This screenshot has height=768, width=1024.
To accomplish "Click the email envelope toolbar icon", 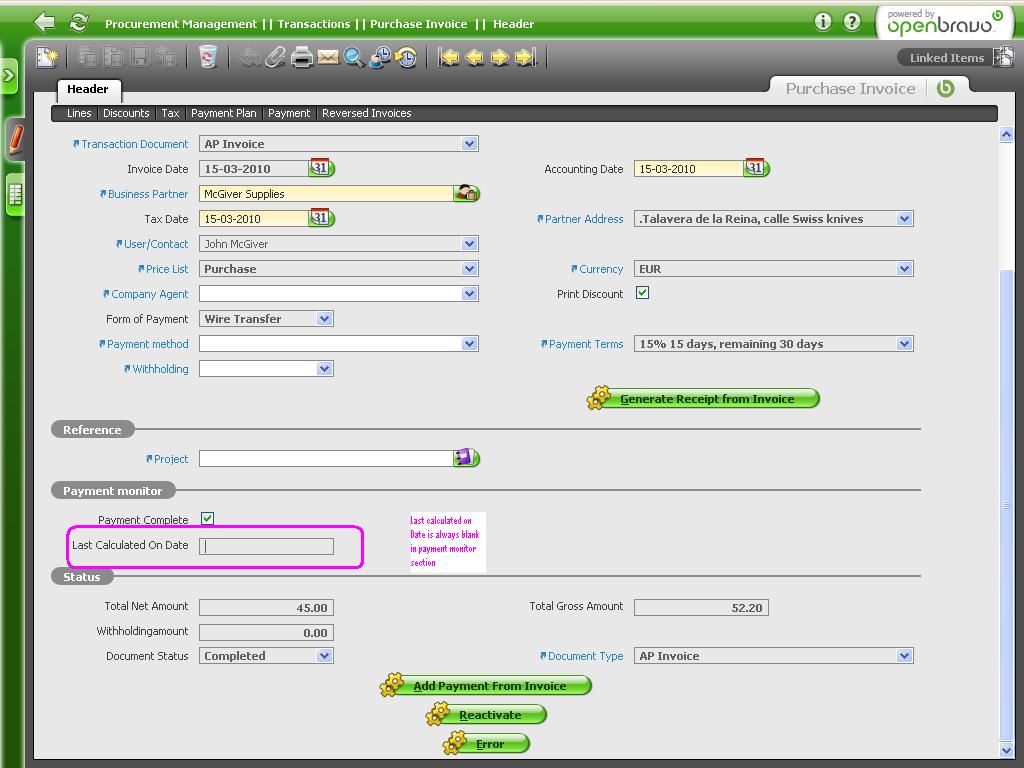I will pyautogui.click(x=328, y=58).
